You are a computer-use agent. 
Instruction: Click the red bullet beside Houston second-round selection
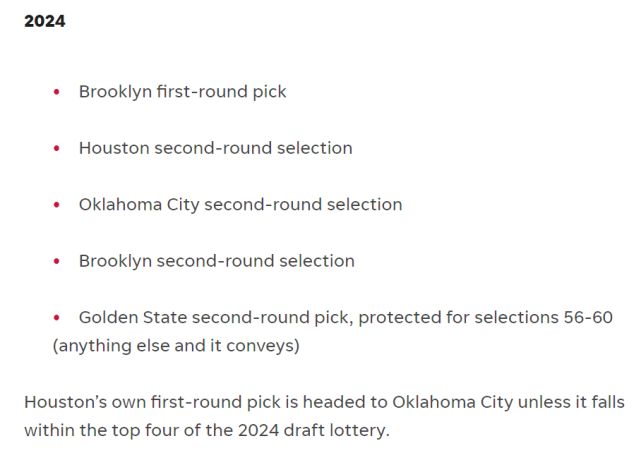click(x=57, y=148)
